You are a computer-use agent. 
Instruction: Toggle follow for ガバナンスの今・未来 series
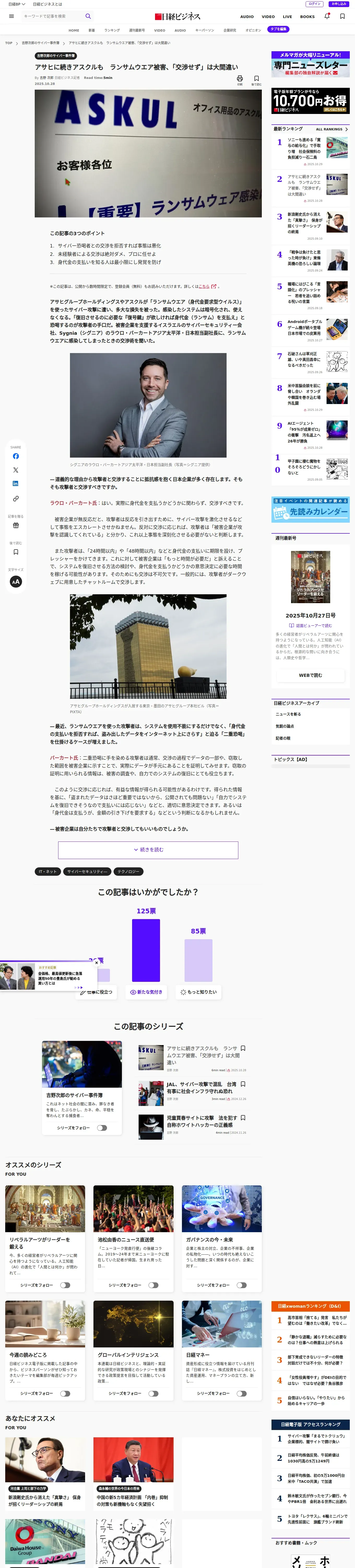(x=241, y=1285)
